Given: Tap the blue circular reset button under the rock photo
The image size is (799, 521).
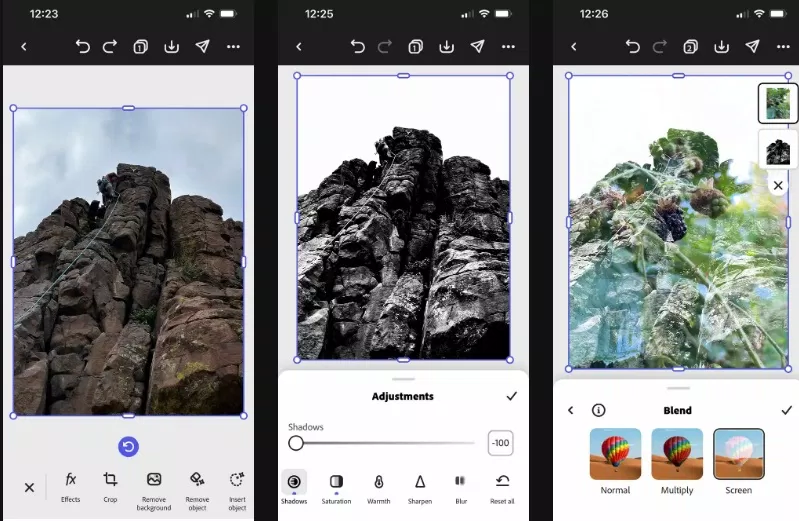Looking at the screenshot, I should (x=128, y=447).
